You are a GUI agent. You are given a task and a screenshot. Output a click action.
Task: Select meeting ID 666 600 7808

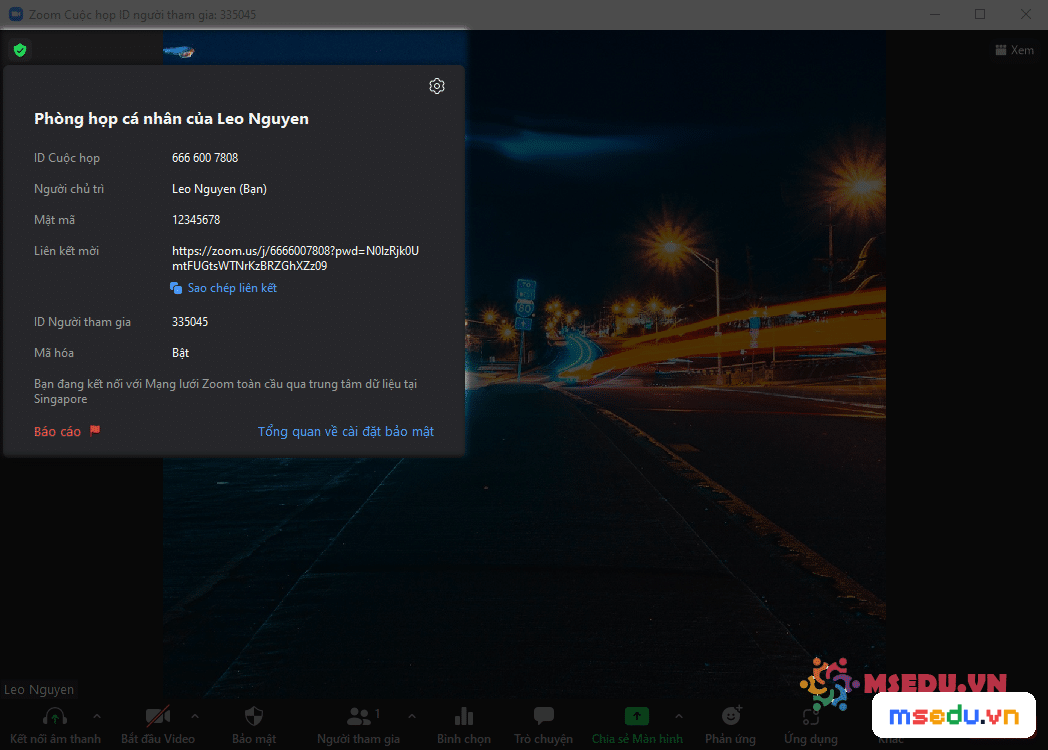(205, 158)
